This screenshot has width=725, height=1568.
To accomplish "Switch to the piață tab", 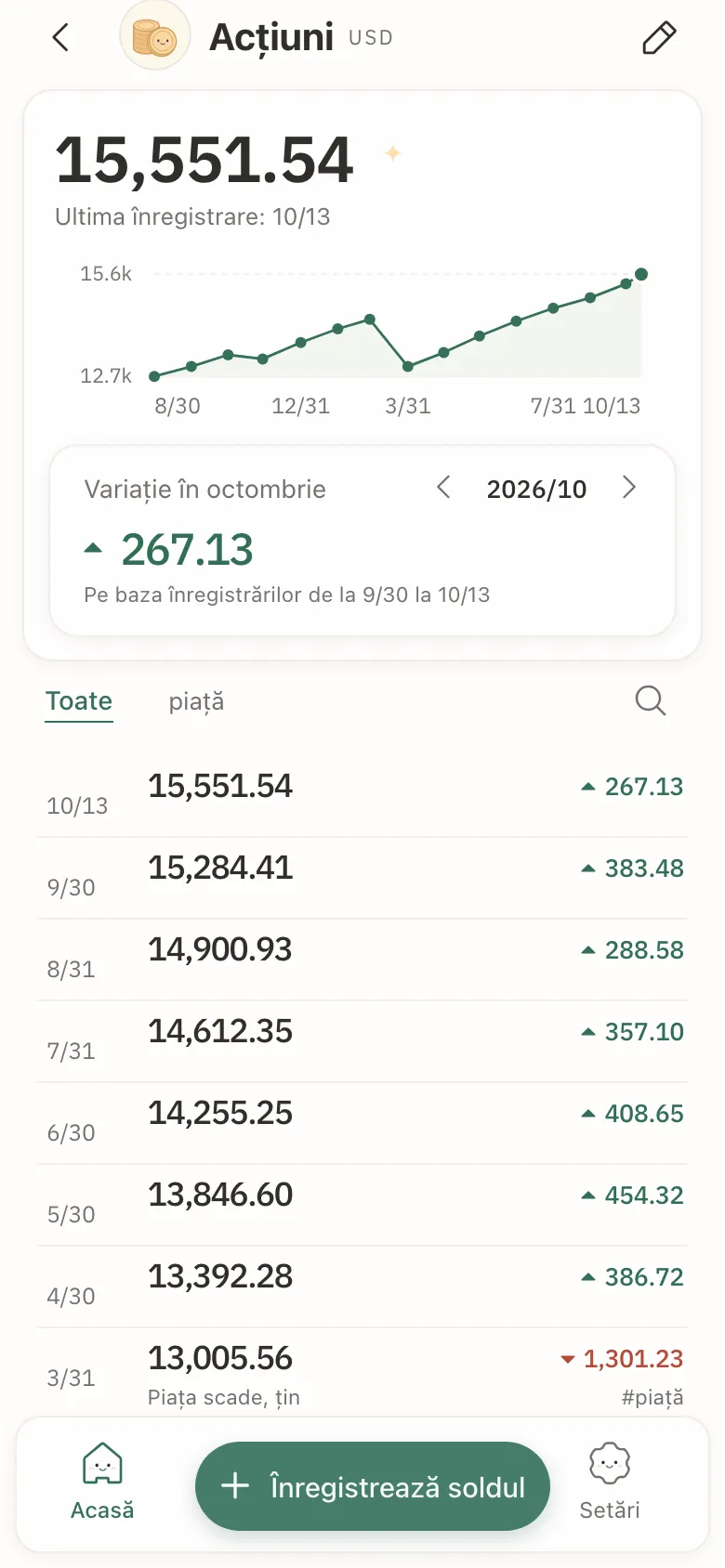I will click(196, 701).
